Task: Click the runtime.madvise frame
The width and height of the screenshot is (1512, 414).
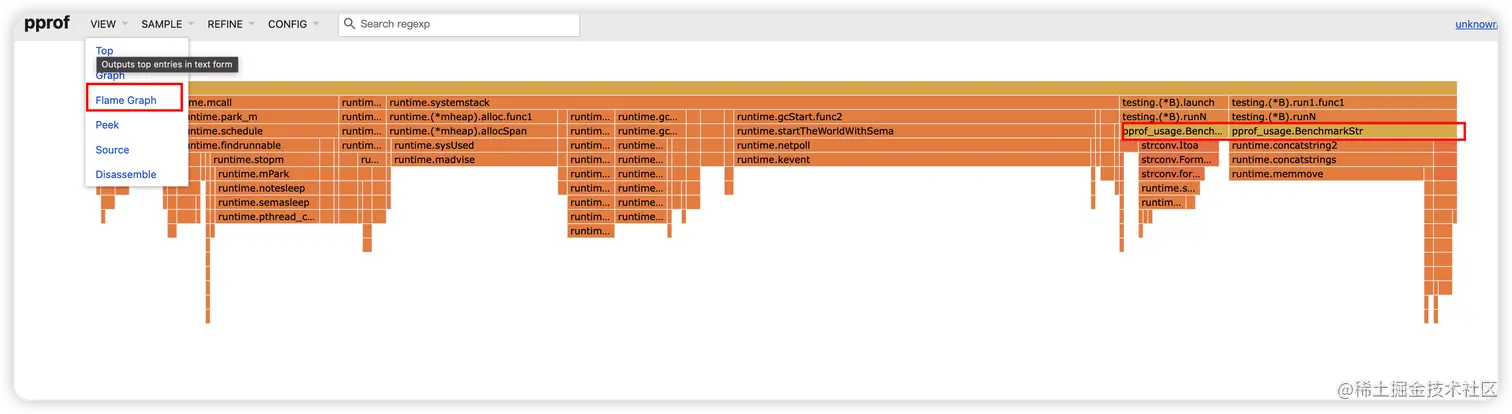Action: tap(474, 159)
